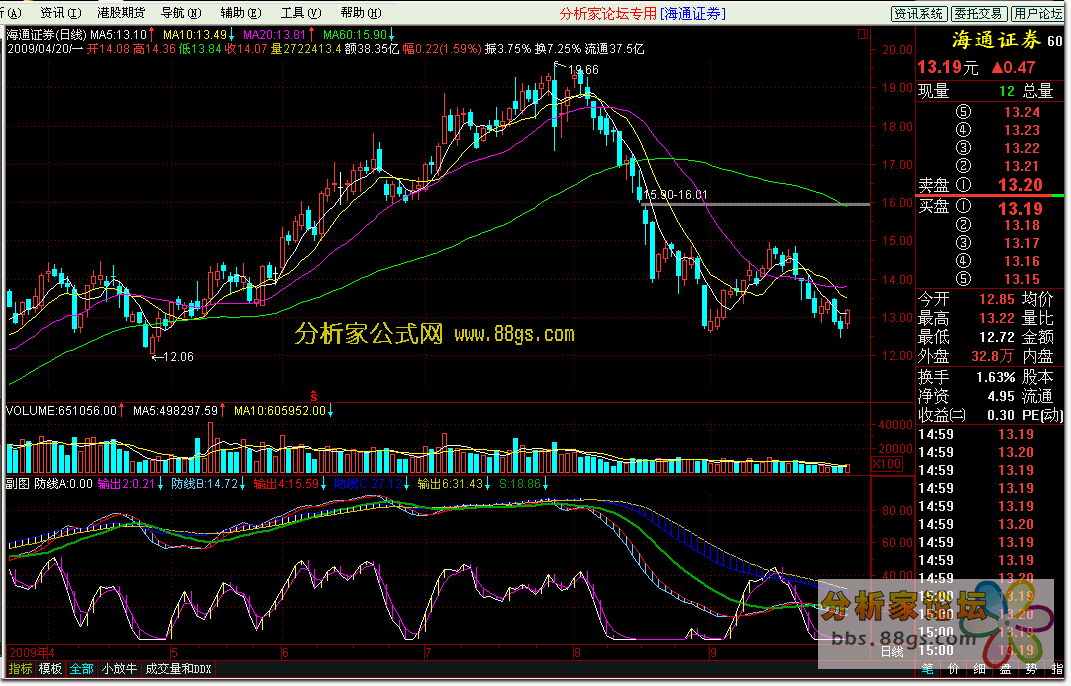This screenshot has width=1071, height=686.
Task: Click the red S marker below the candlestick chart
Action: coord(314,396)
